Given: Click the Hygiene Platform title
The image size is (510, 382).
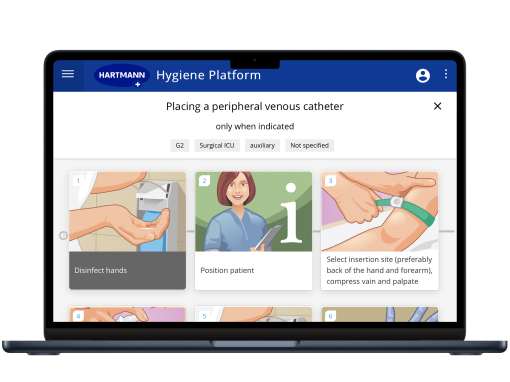Looking at the screenshot, I should (208, 75).
